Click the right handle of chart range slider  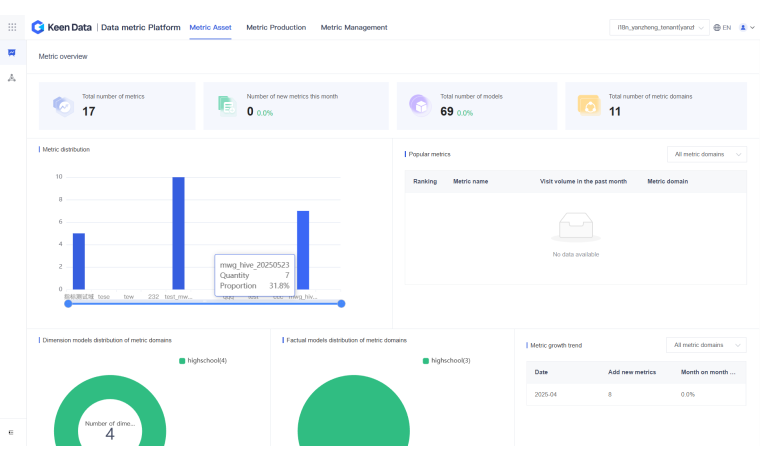[x=341, y=303]
